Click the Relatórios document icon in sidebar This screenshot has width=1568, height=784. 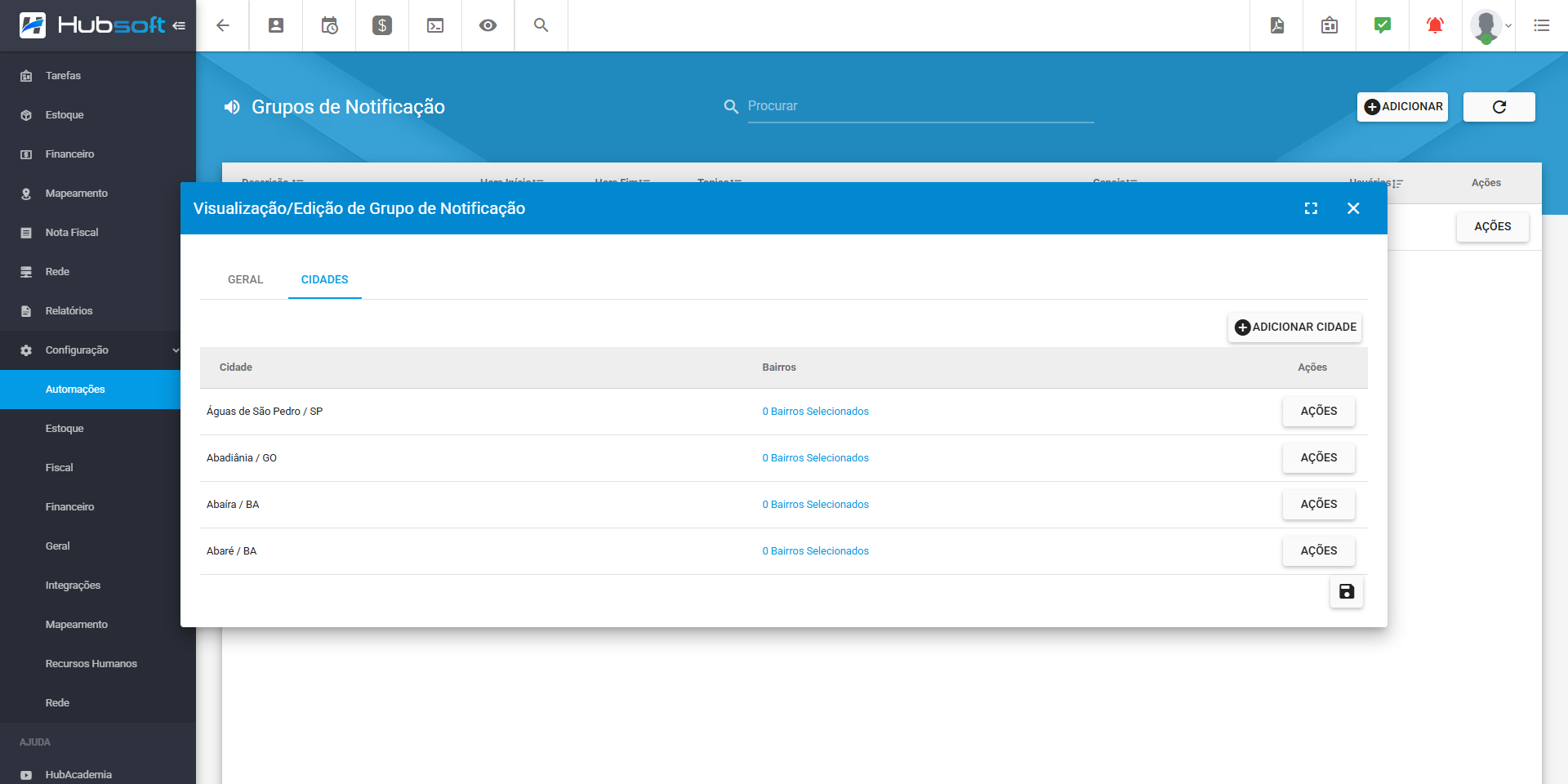[x=26, y=311]
